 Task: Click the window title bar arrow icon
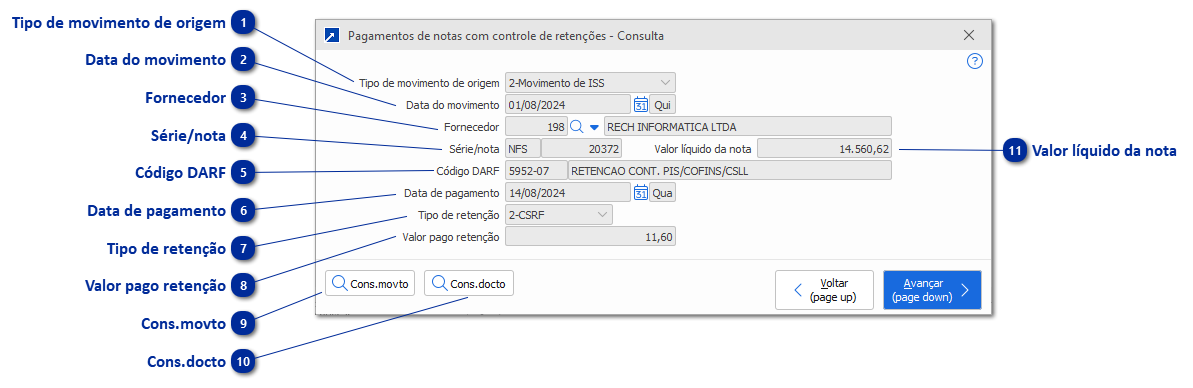(331, 35)
